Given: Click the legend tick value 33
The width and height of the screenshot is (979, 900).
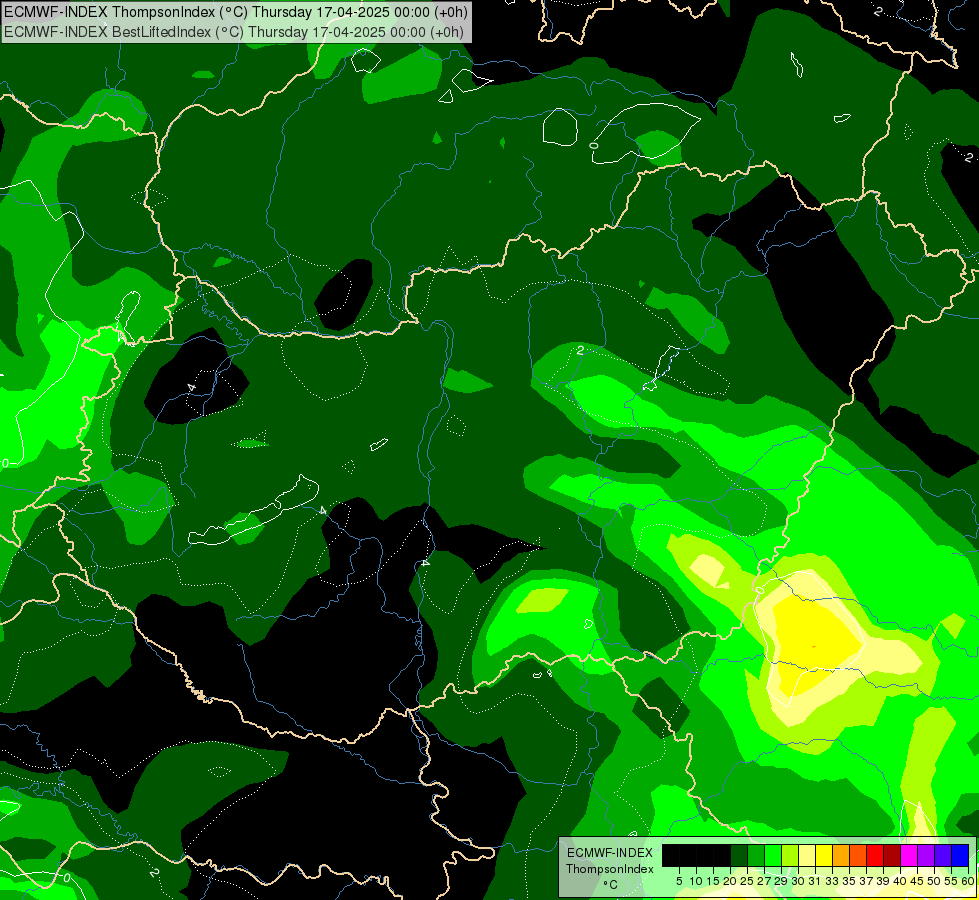Looking at the screenshot, I should point(832,881).
